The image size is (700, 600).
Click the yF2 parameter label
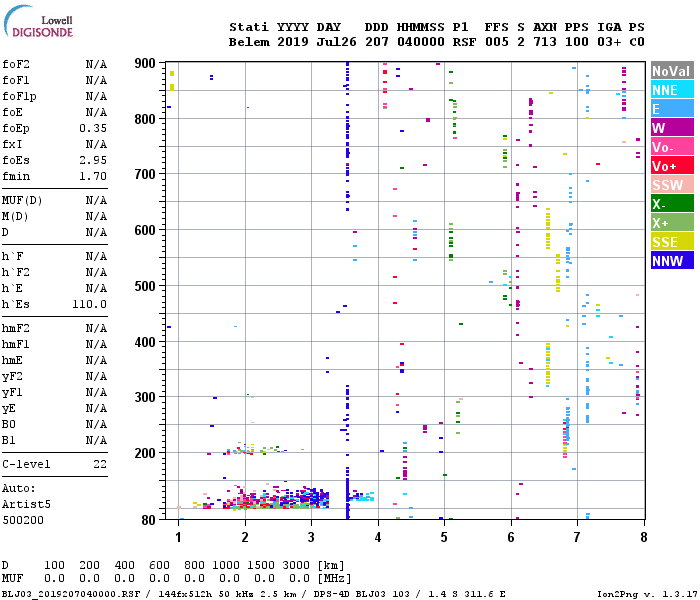click(12, 377)
